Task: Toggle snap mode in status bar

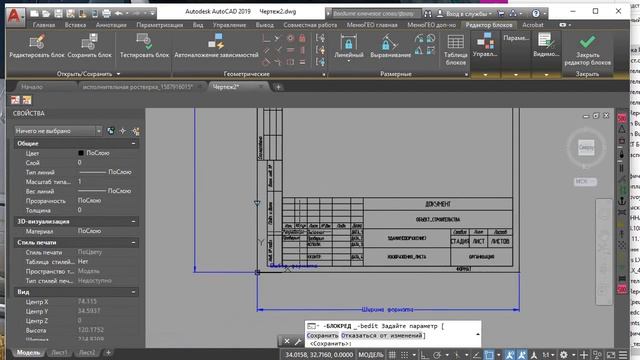Action: pyautogui.click(x=404, y=355)
